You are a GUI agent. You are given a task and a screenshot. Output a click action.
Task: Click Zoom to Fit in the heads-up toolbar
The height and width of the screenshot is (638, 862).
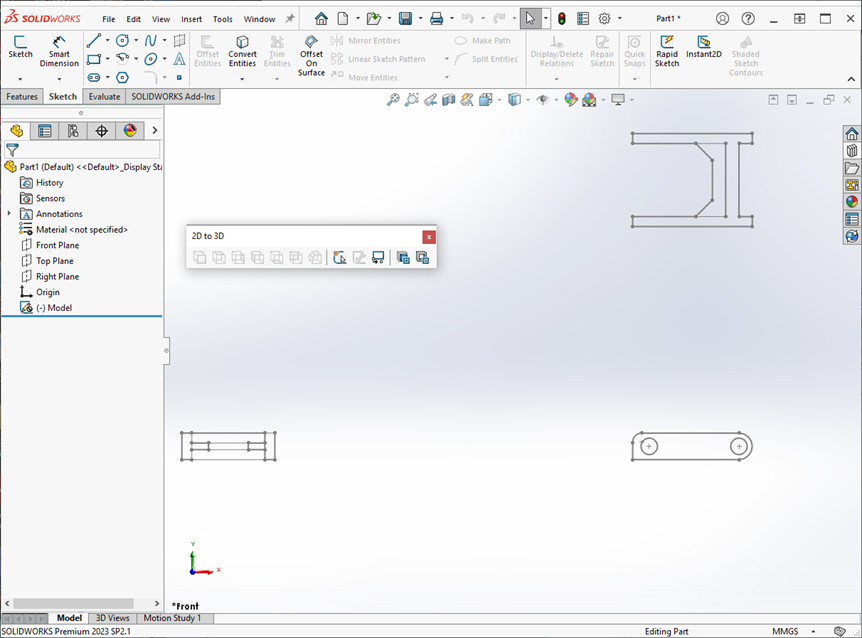pos(393,99)
